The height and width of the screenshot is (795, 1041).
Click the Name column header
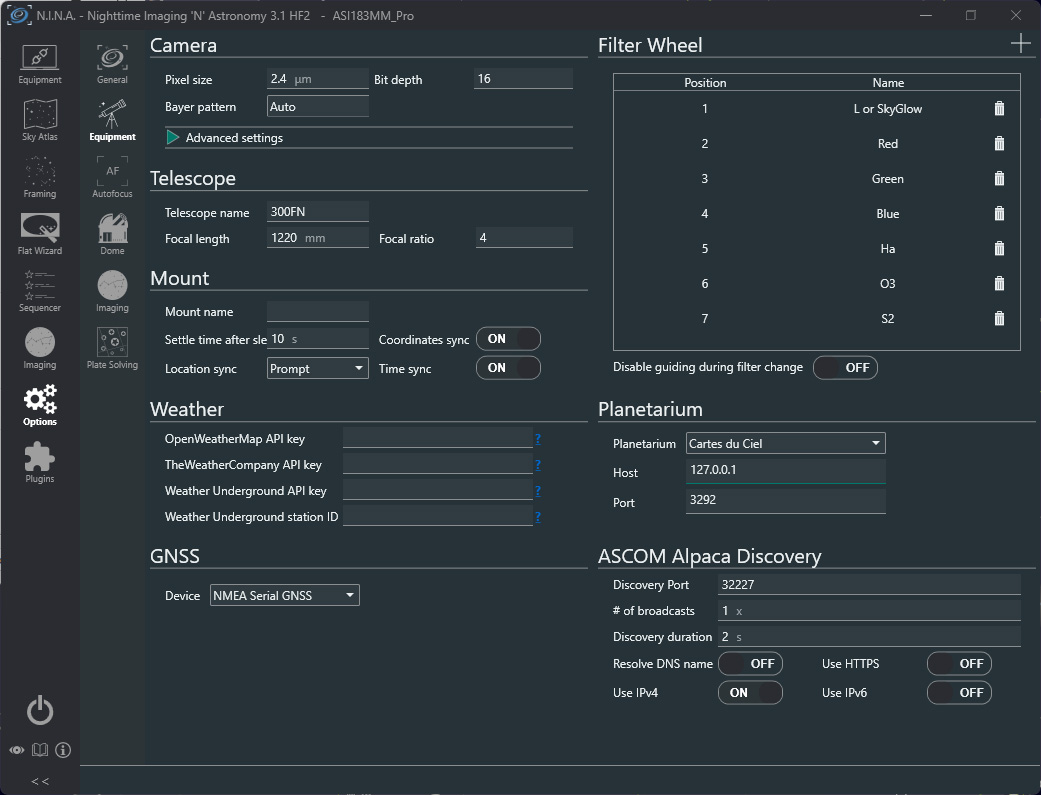coord(888,82)
